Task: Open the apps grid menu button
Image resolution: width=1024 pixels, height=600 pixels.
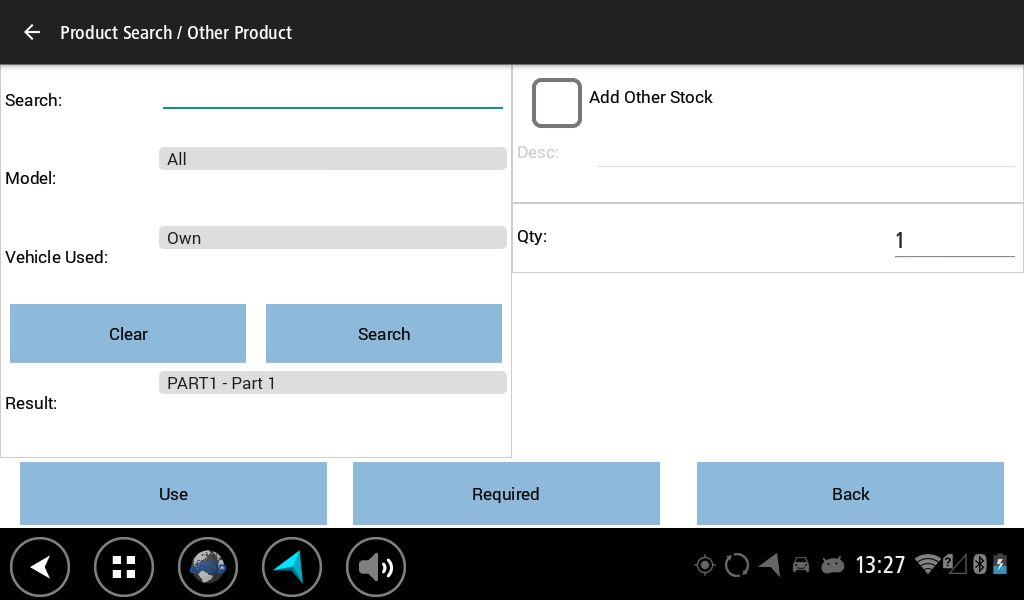Action: pyautogui.click(x=123, y=567)
